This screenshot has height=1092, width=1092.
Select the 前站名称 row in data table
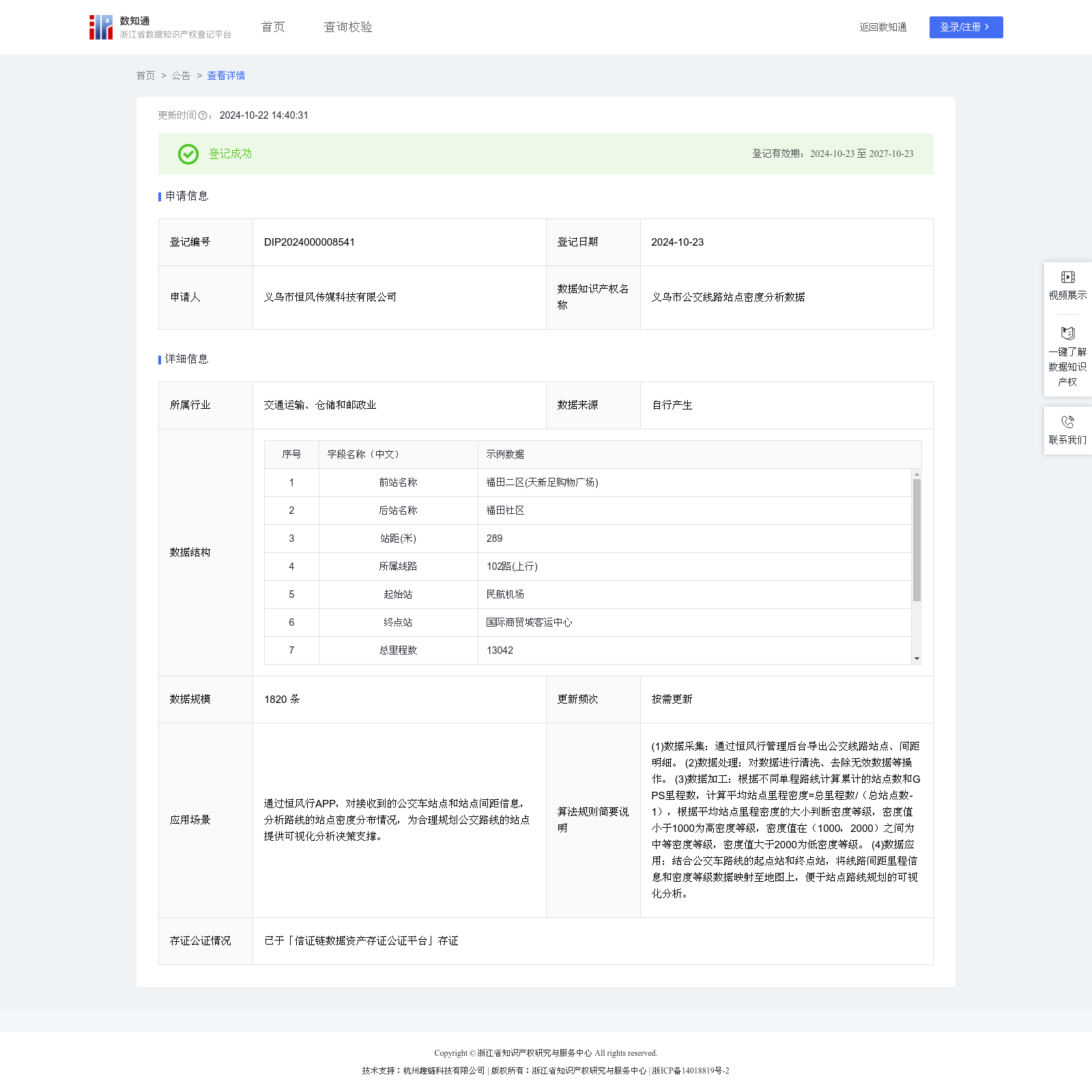click(x=398, y=483)
